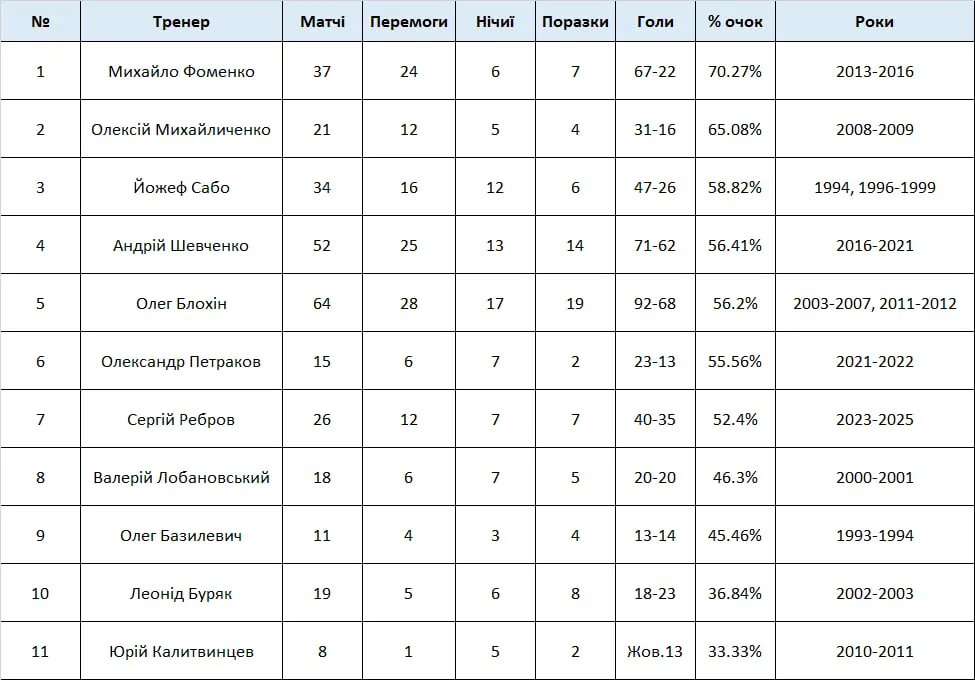Click the Леонід Буряк cell
This screenshot has width=975, height=680.
(x=181, y=593)
